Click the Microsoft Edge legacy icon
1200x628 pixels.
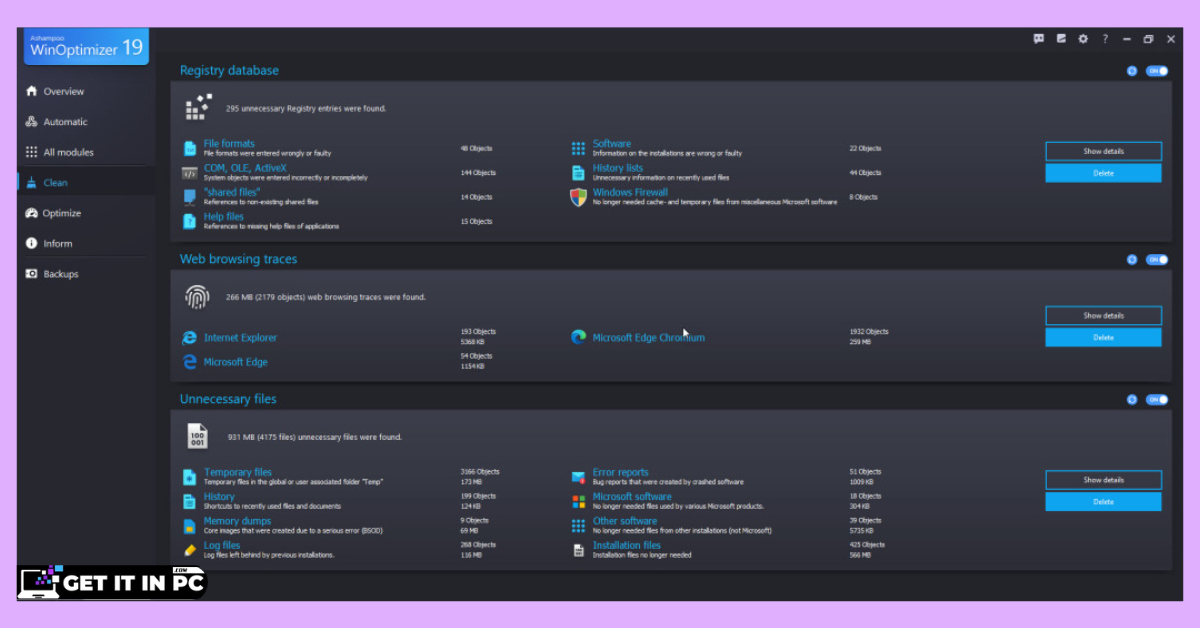[189, 362]
